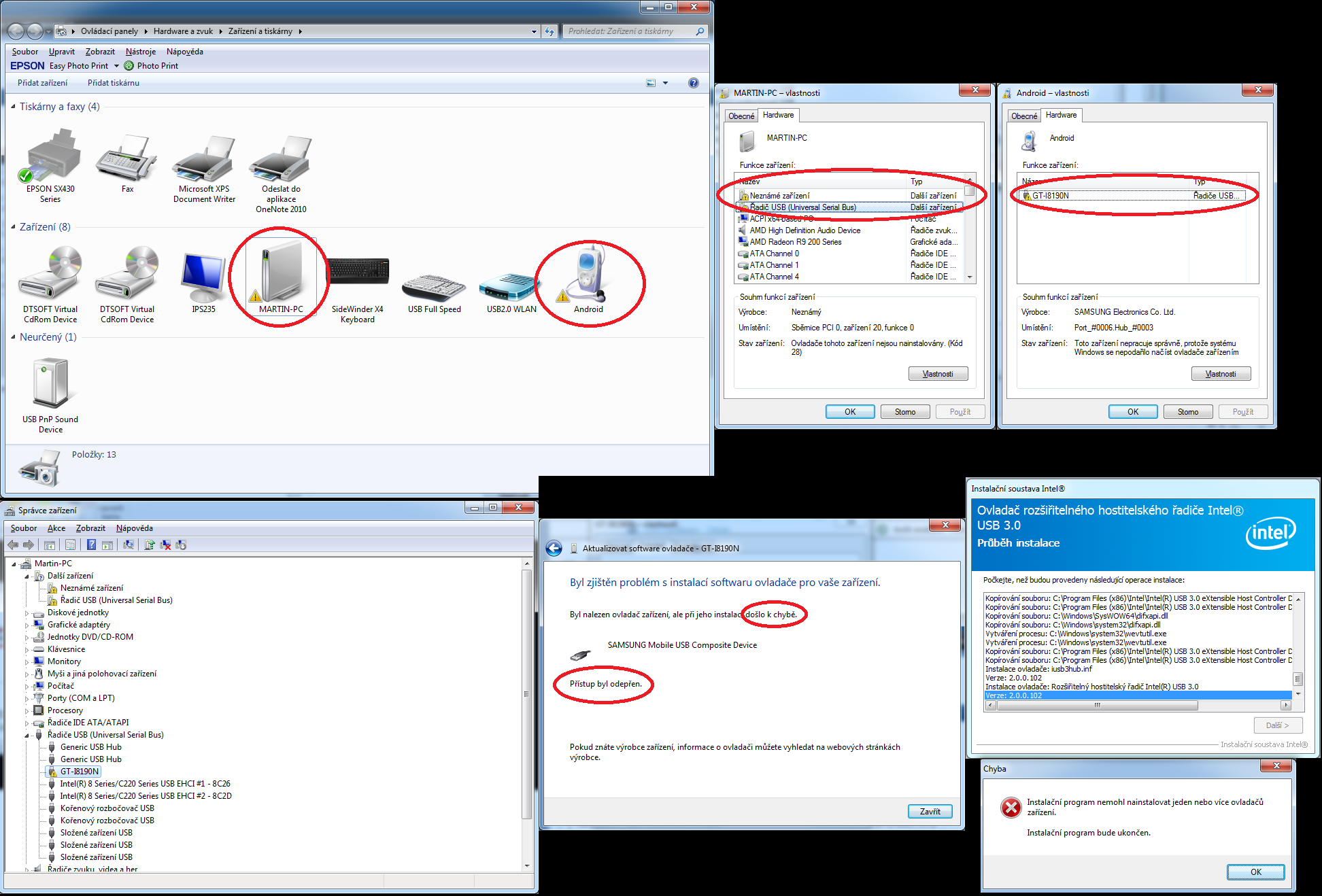Click help question mark in Devices window
Viewport: 1322px width, 896px height.
point(693,83)
